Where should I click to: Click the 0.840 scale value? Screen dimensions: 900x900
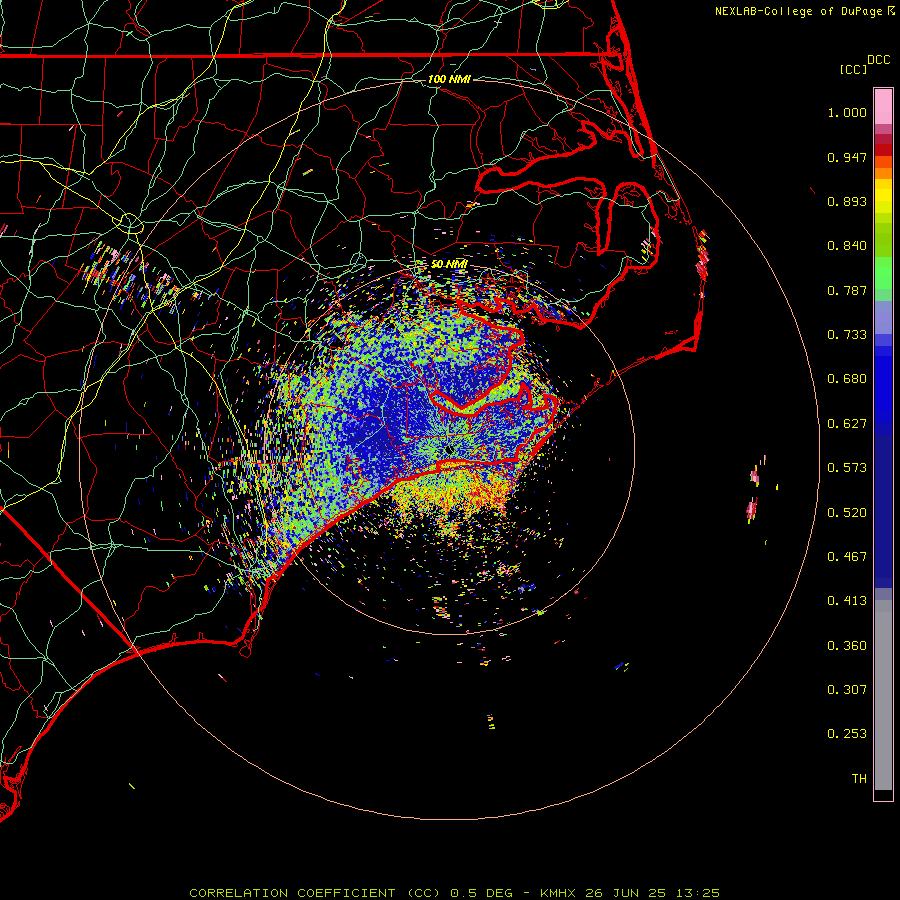tap(847, 246)
